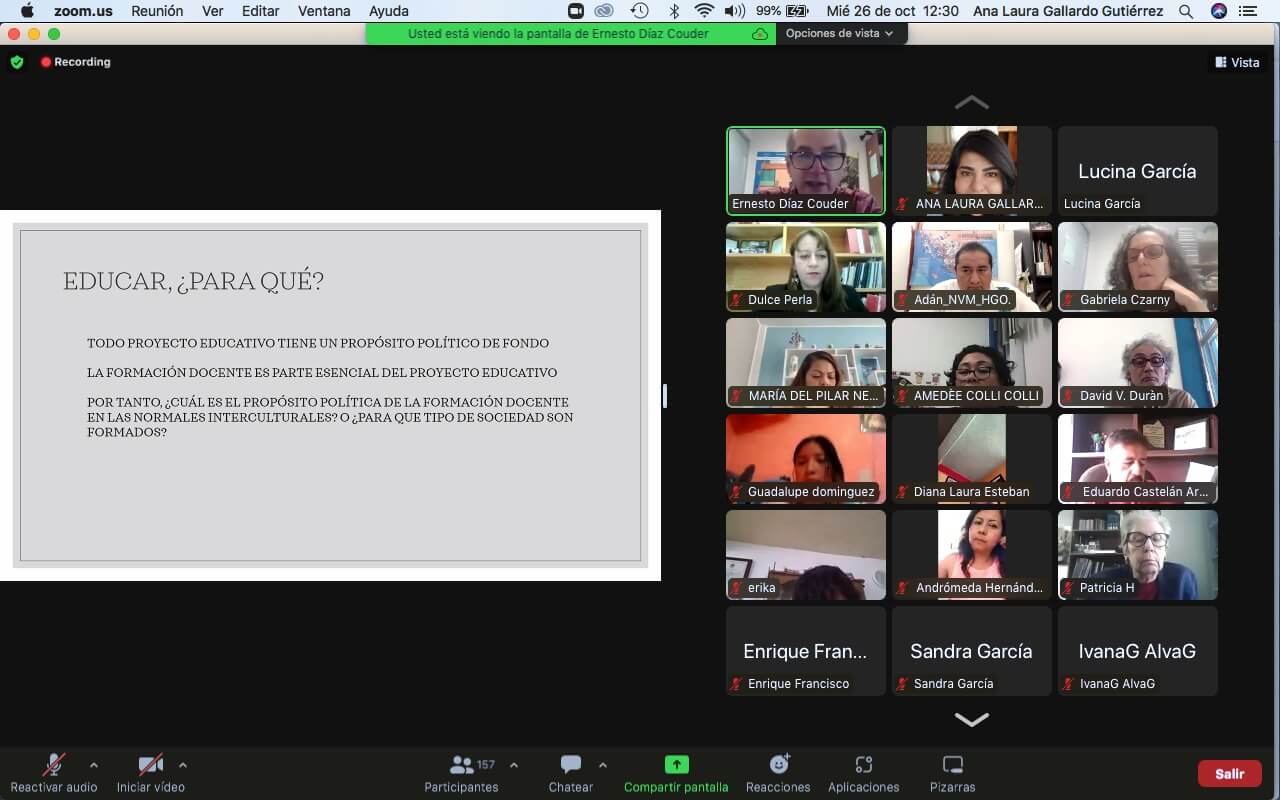Show next page of participant videos
This screenshot has width=1280, height=800.
971,719
